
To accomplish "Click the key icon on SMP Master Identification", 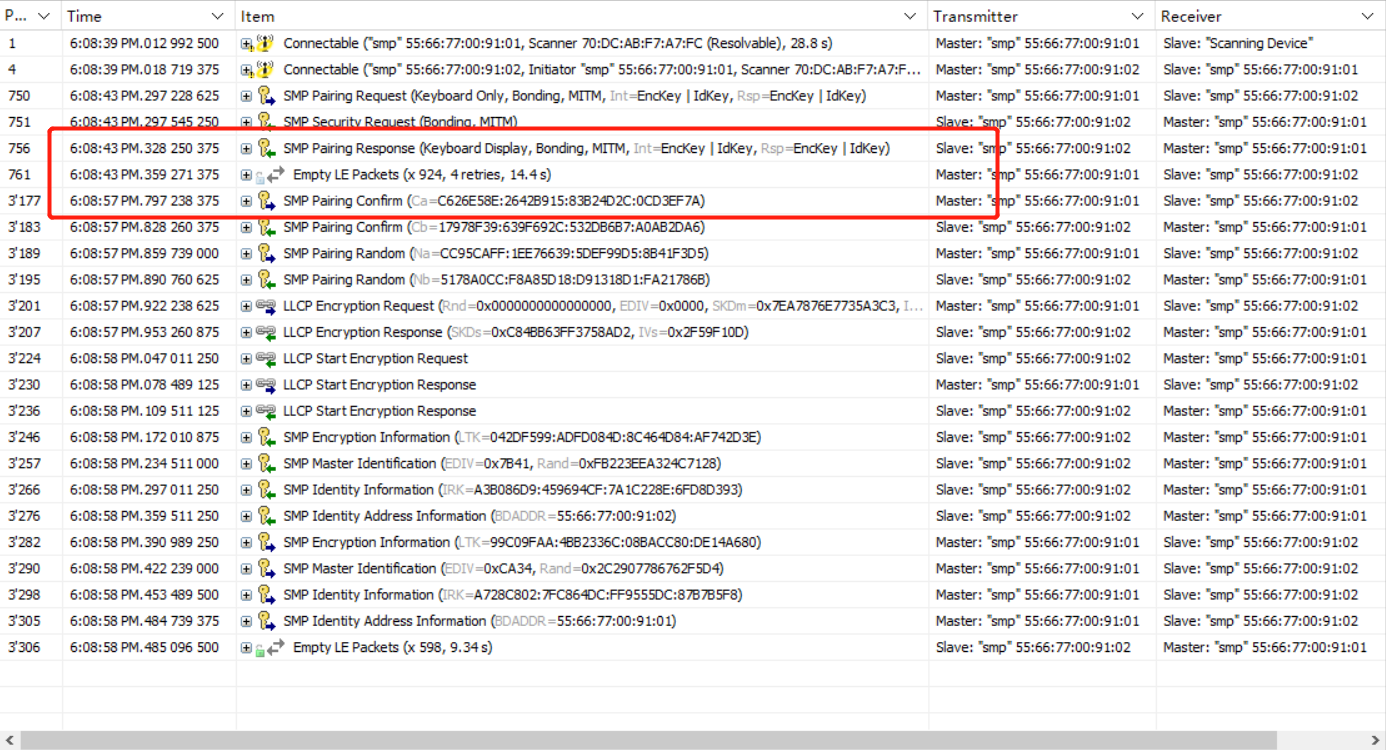I will 263,463.
